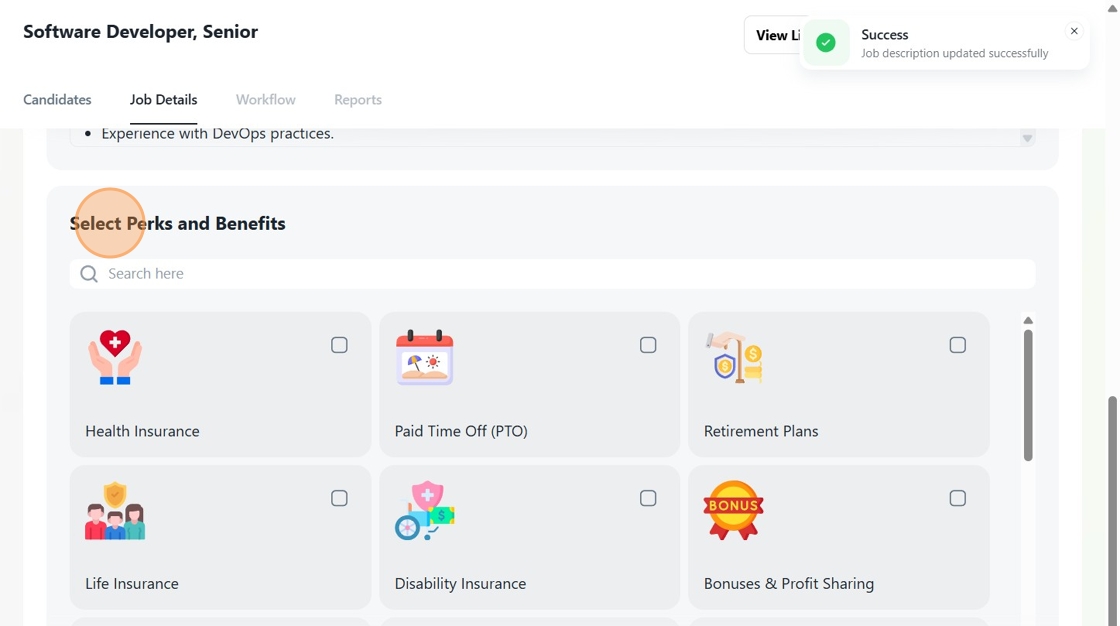The height and width of the screenshot is (626, 1120).
Task: Tick the Paid Time Off (PTO) checkbox
Action: [x=648, y=345]
